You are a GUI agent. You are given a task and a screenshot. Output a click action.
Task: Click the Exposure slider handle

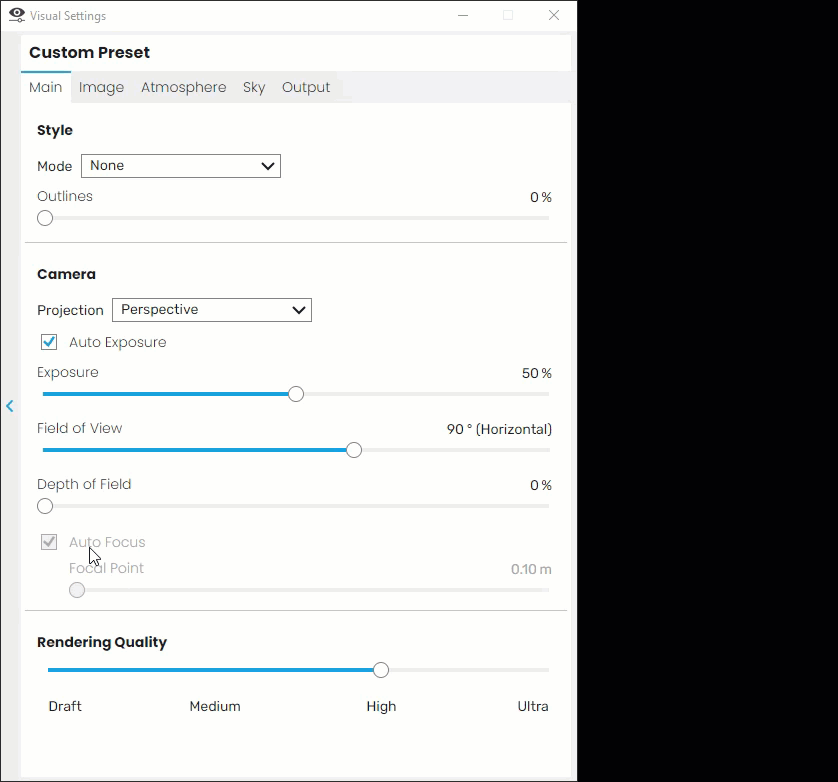click(x=296, y=394)
